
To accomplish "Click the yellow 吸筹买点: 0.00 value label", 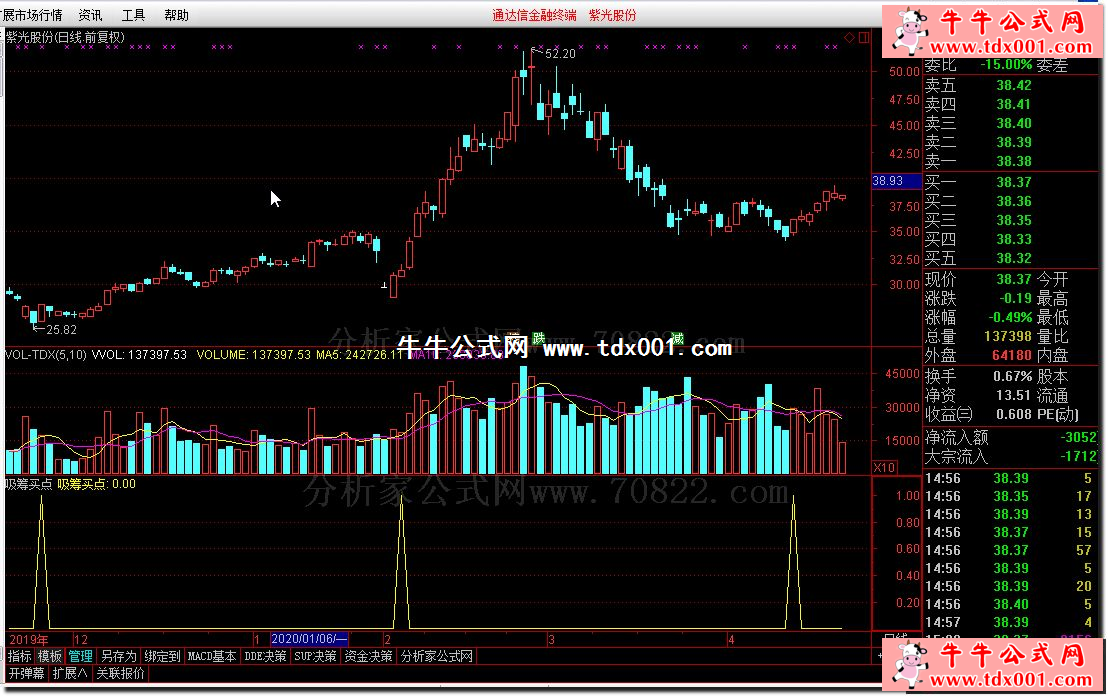I will [x=97, y=484].
